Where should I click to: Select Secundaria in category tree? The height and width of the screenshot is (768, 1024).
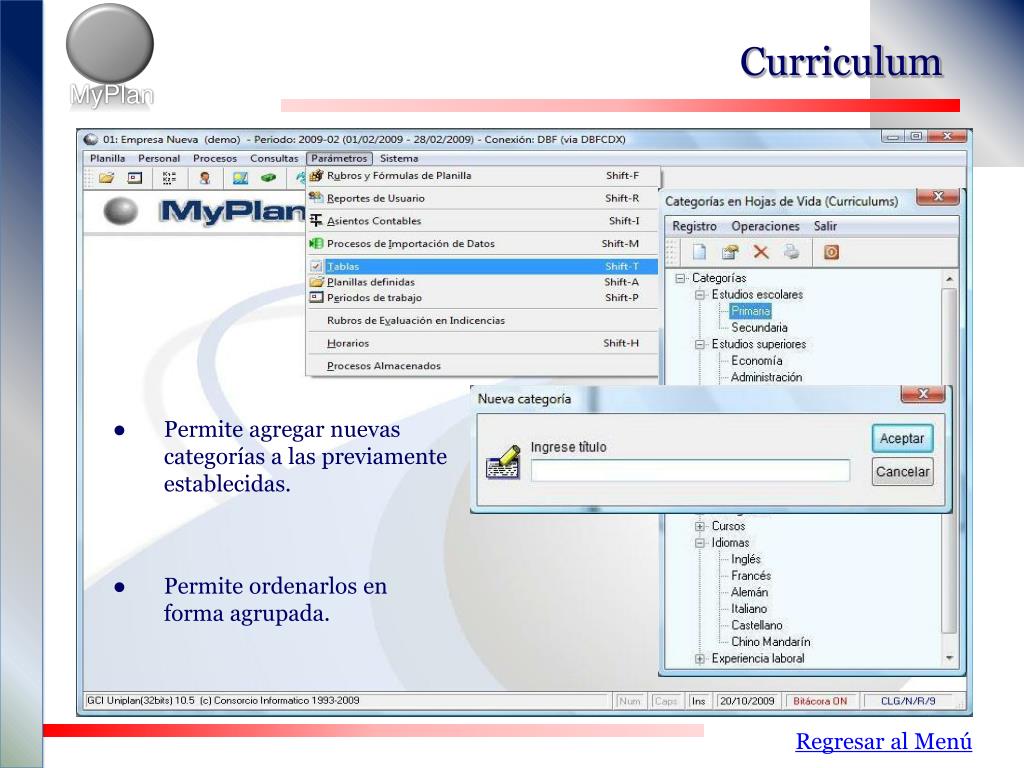point(759,328)
